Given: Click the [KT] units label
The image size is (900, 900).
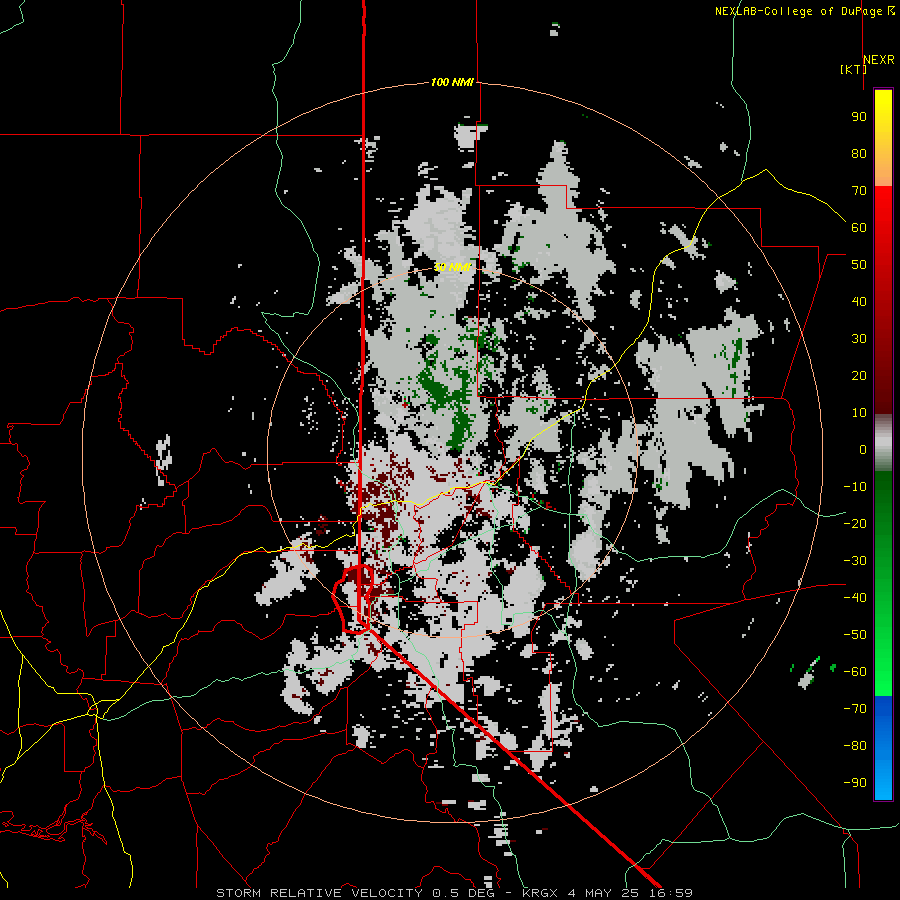Looking at the screenshot, I should click(x=854, y=69).
